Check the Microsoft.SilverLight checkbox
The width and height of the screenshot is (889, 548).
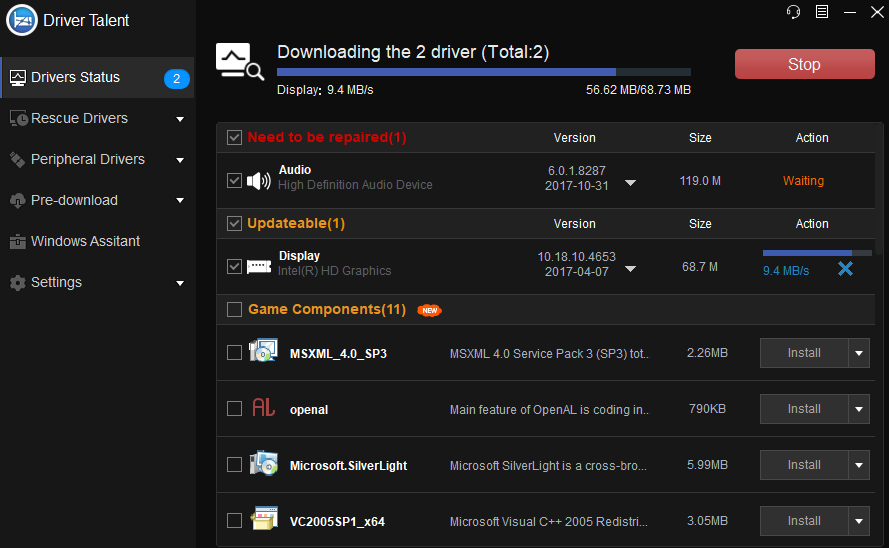[234, 465]
